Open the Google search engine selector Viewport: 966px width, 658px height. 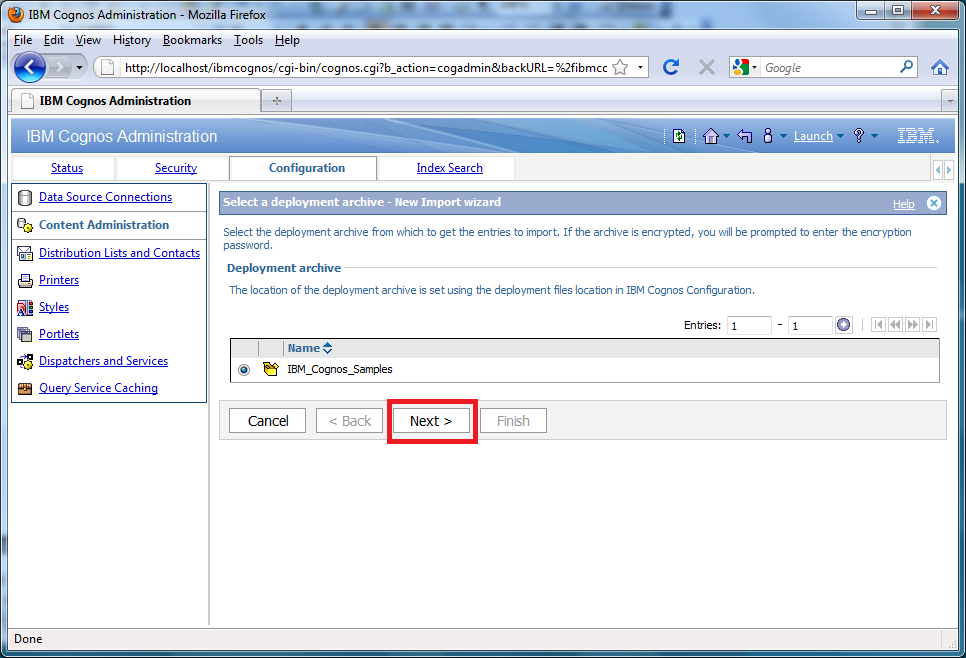(744, 67)
